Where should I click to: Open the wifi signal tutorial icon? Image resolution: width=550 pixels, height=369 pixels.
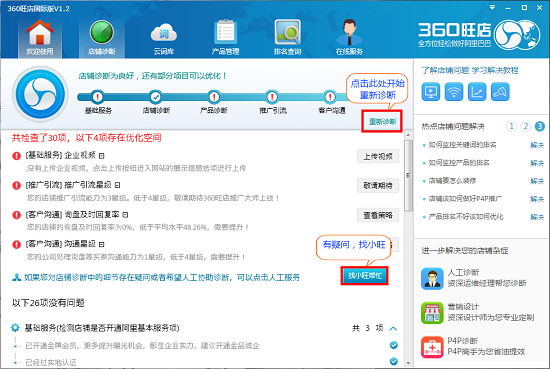454,92
